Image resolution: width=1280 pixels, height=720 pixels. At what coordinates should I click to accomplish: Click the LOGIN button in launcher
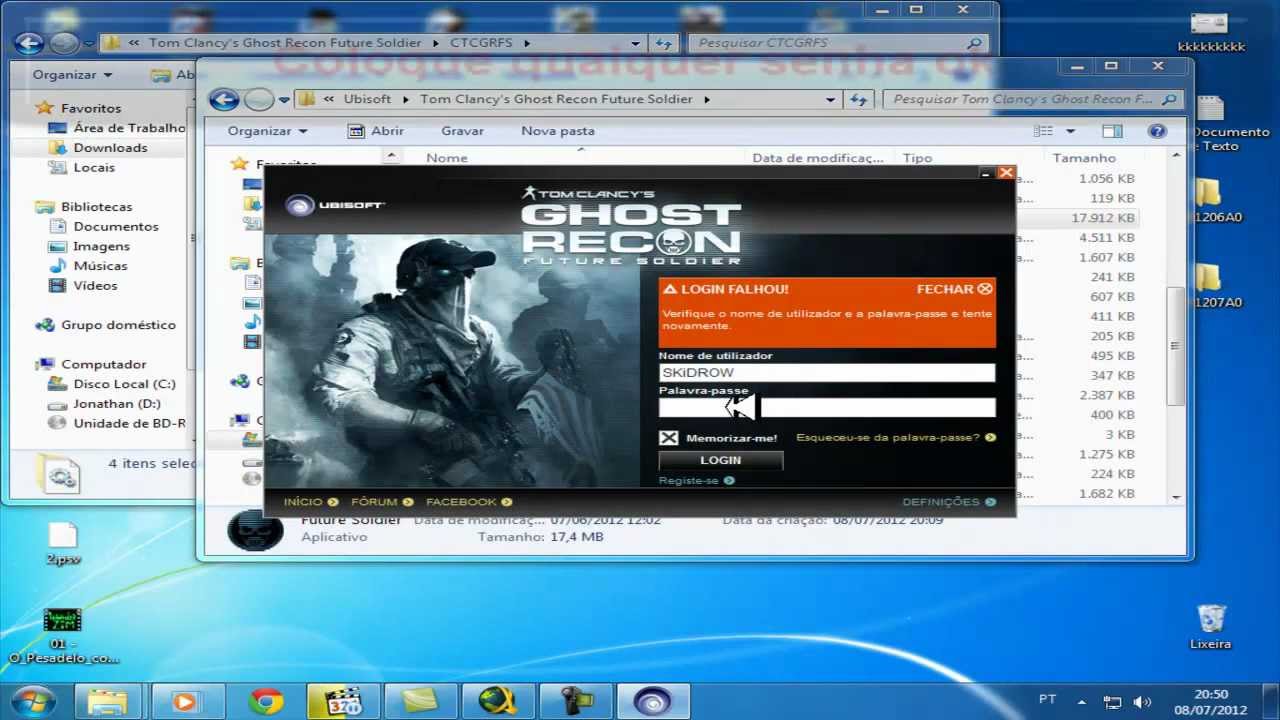pos(720,460)
